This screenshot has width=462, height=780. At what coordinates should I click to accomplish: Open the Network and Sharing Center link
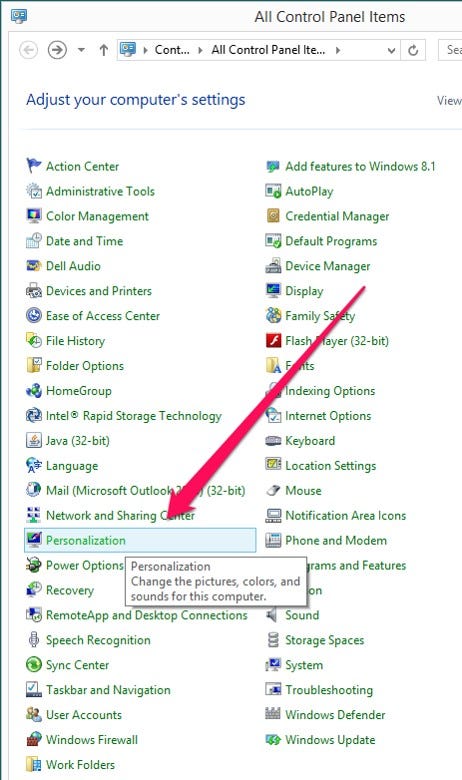[120, 515]
